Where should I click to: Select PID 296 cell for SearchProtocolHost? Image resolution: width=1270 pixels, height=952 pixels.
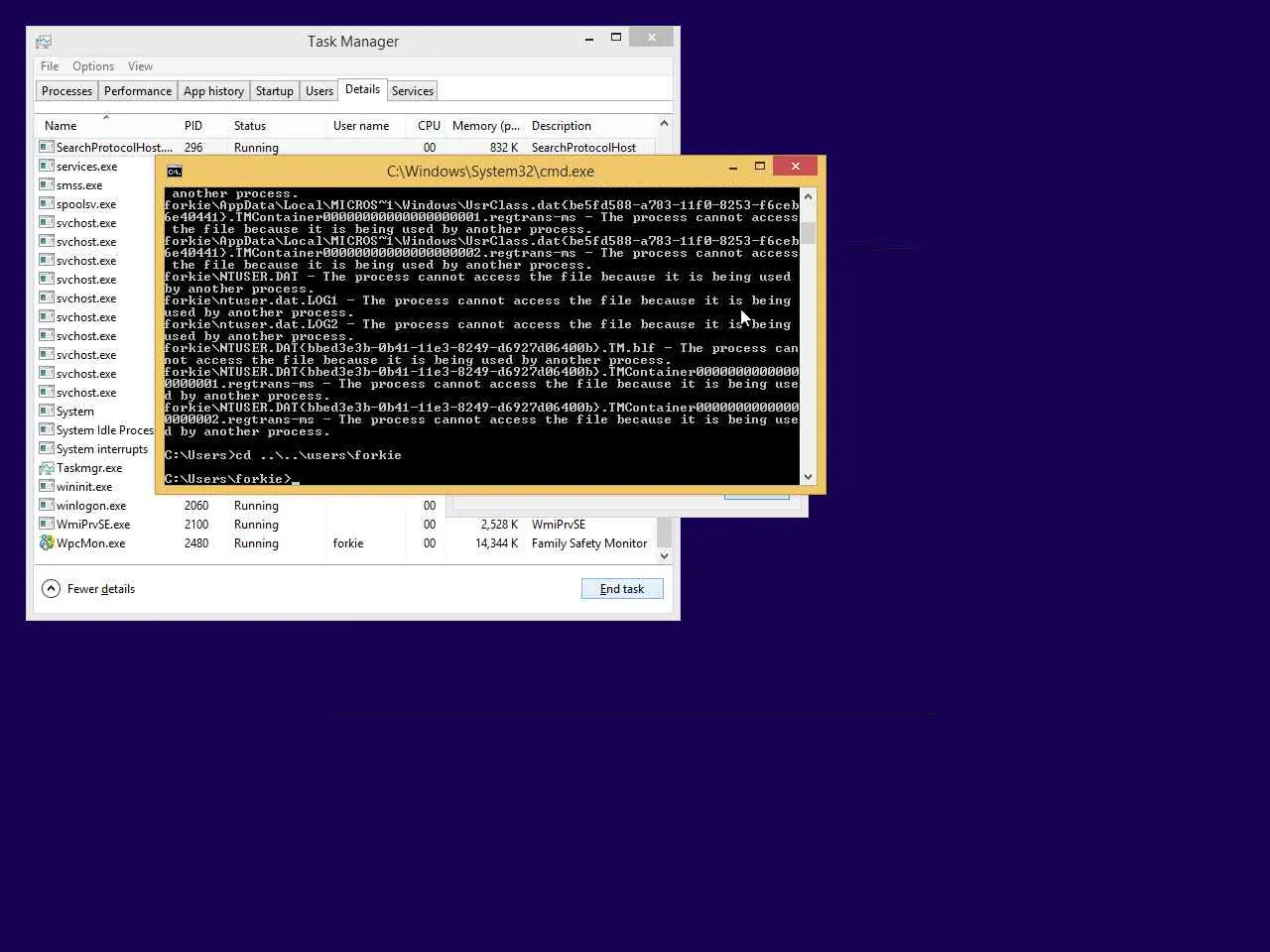(x=193, y=147)
